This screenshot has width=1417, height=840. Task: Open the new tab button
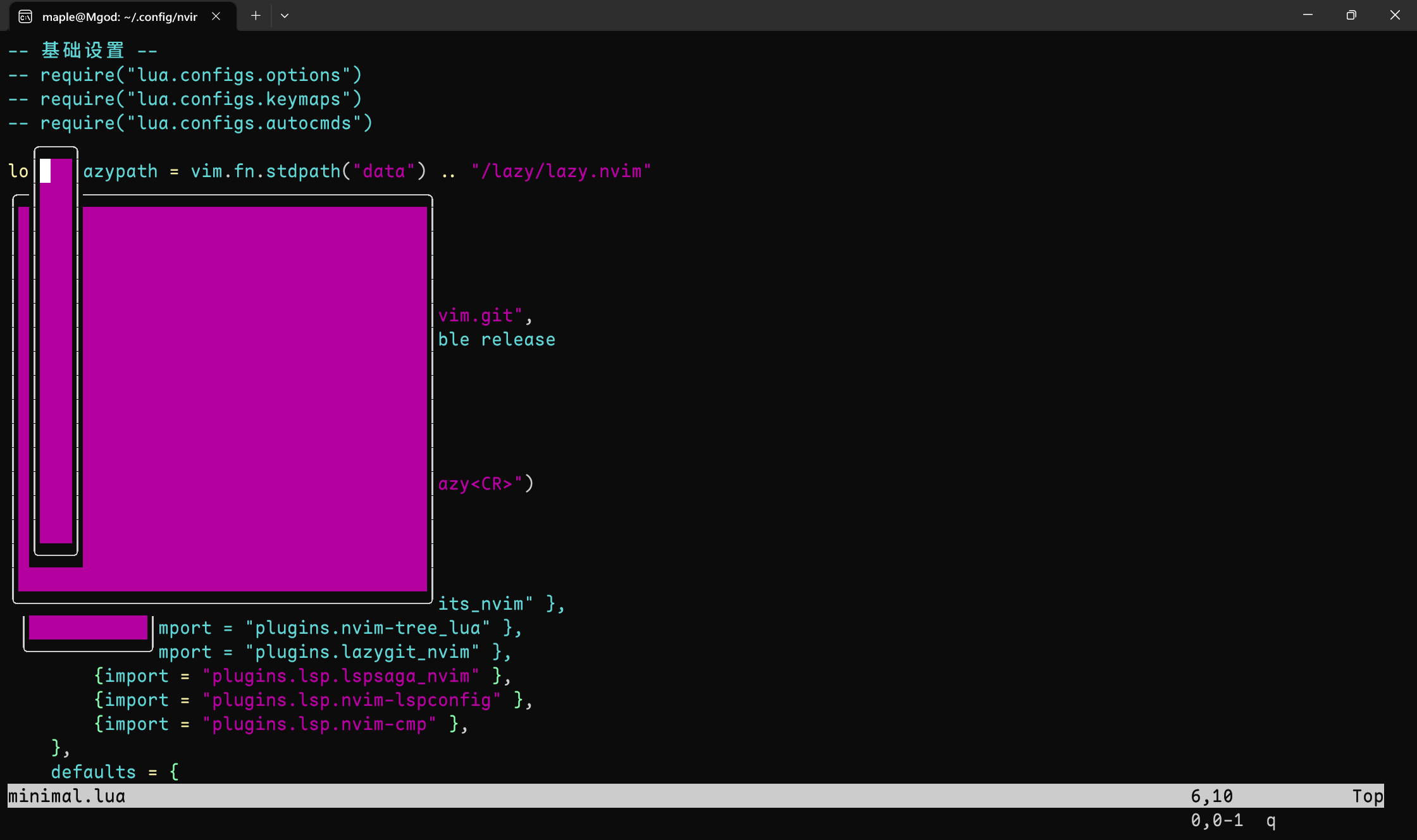(256, 15)
